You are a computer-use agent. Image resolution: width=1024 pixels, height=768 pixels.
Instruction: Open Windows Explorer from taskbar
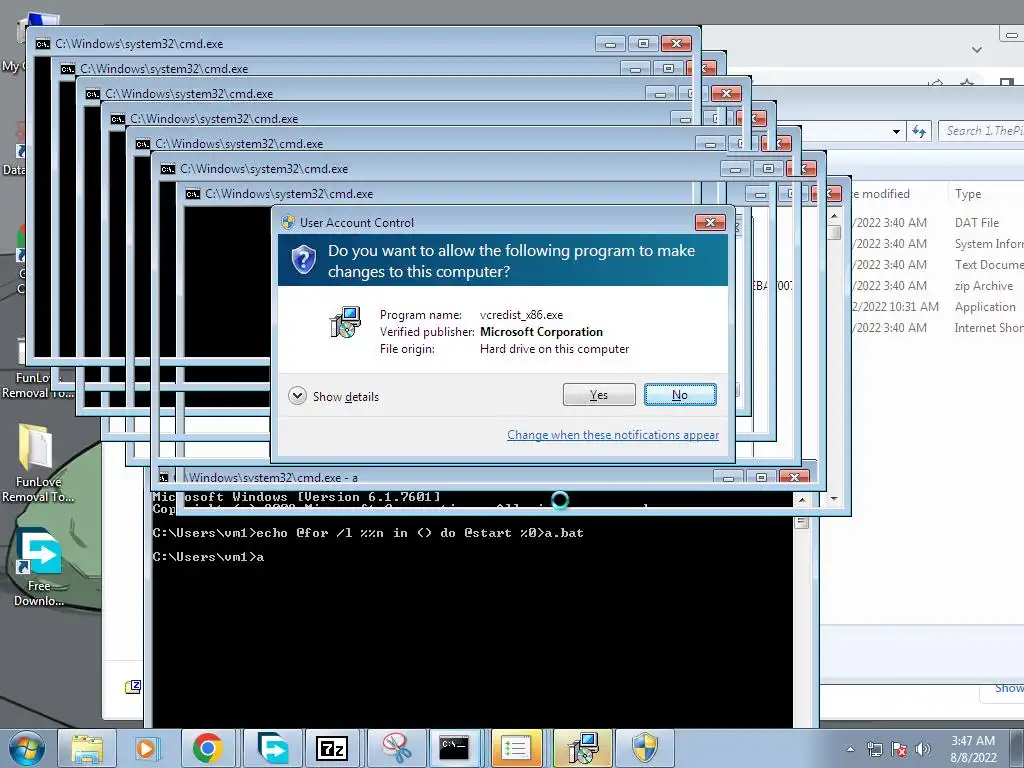[x=87, y=748]
